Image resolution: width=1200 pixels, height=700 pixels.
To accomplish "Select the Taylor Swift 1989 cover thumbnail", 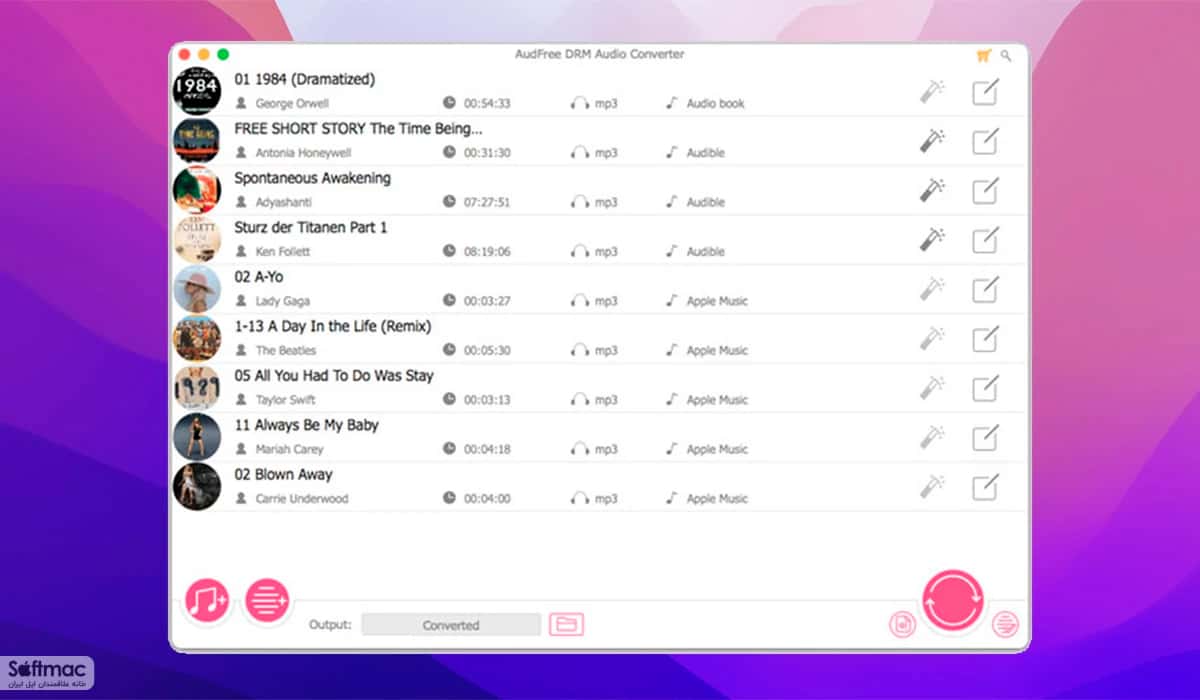I will point(197,388).
